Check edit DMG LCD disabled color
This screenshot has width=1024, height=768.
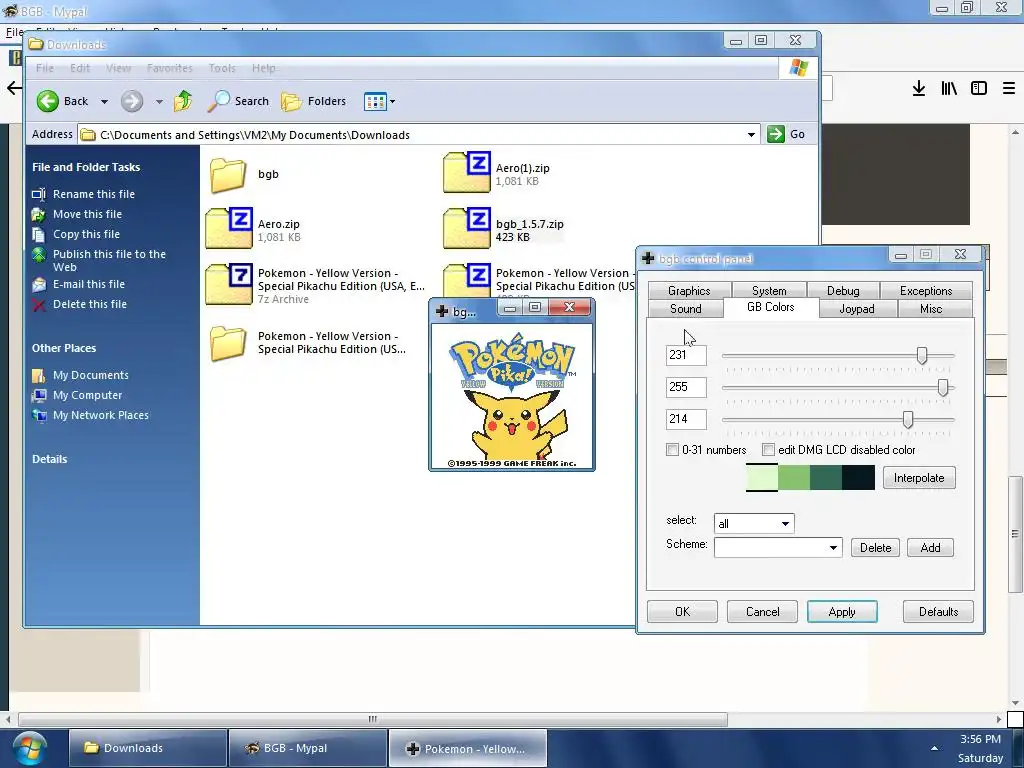click(769, 449)
